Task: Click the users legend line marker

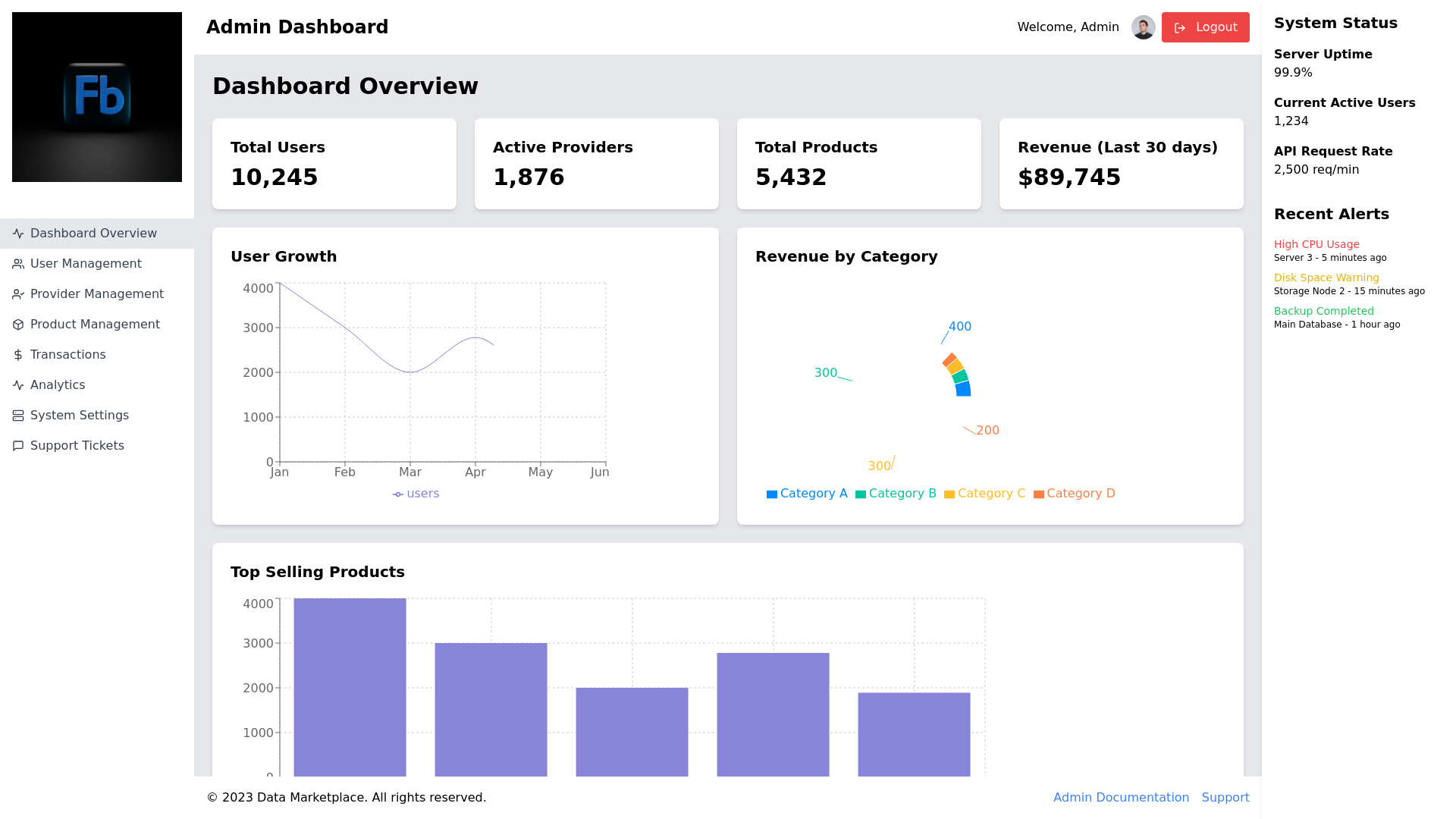Action: click(398, 494)
